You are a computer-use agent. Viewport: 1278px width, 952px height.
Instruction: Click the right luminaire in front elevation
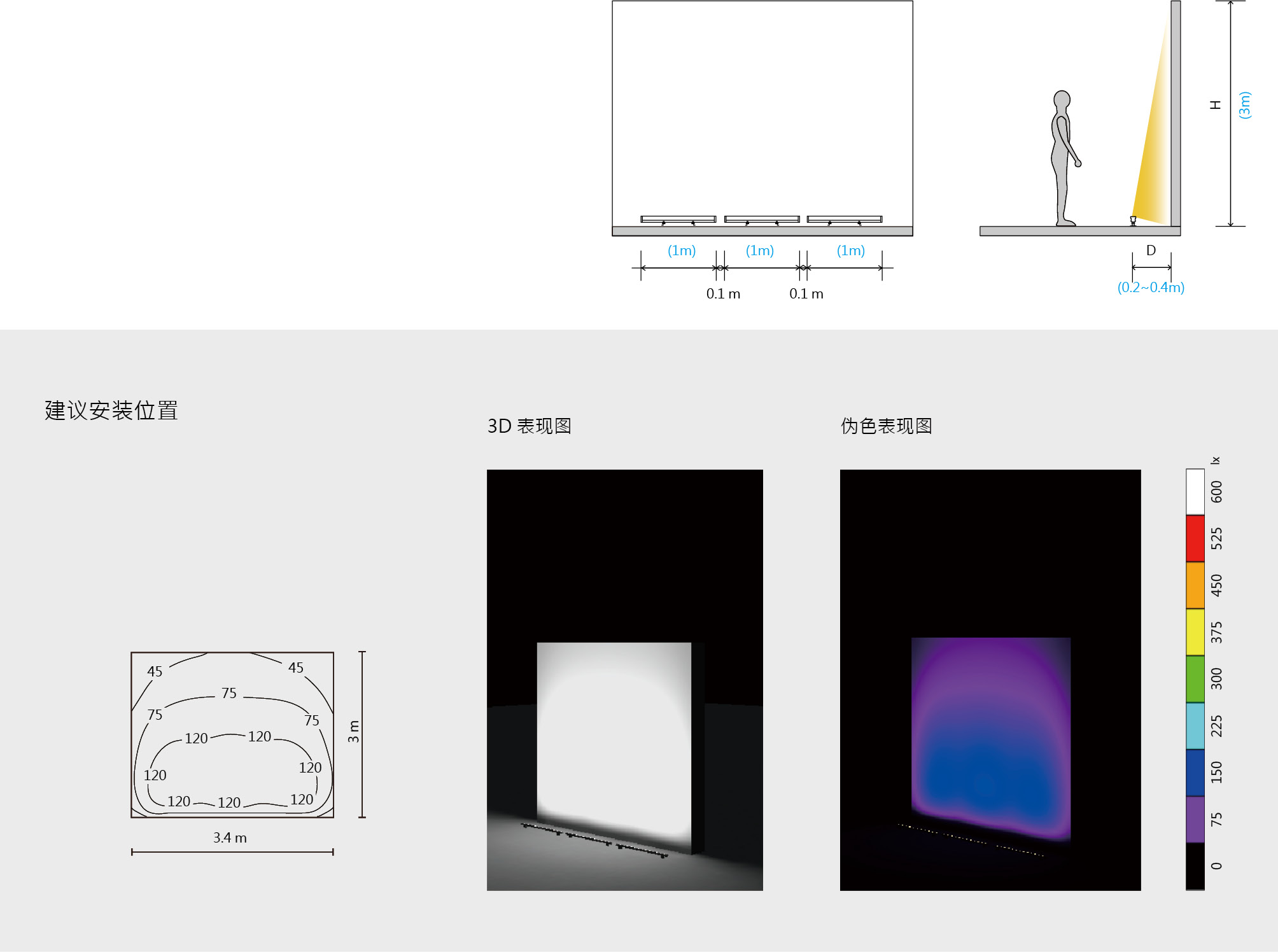(x=845, y=220)
